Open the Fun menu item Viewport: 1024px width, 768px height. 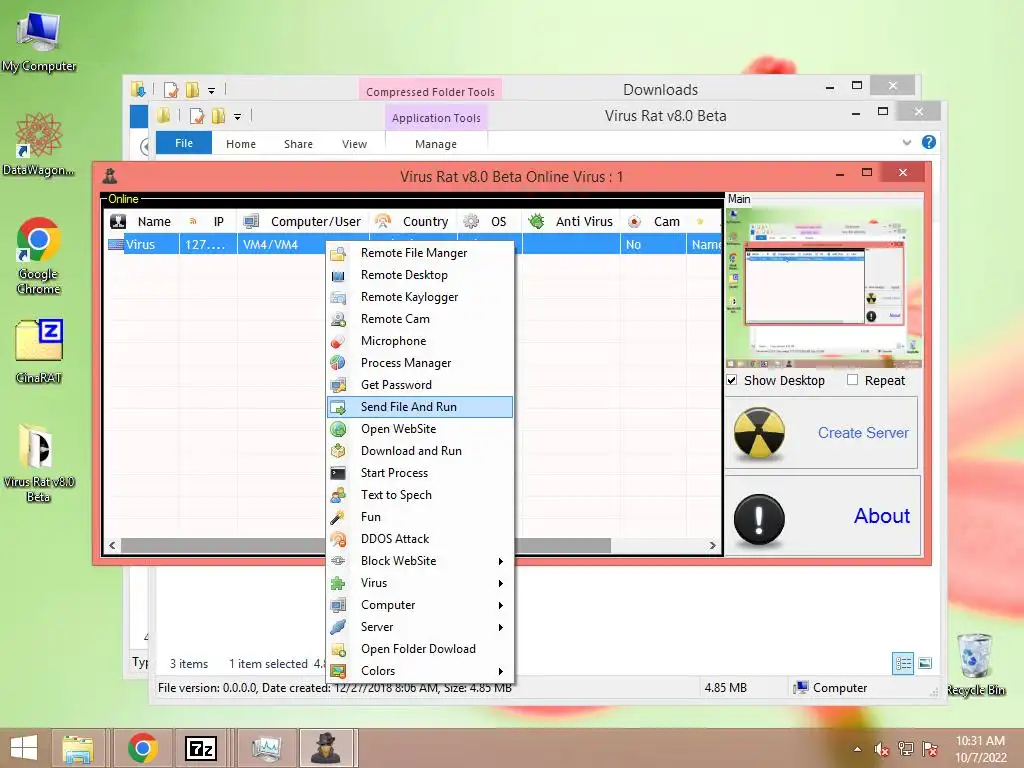(419, 517)
